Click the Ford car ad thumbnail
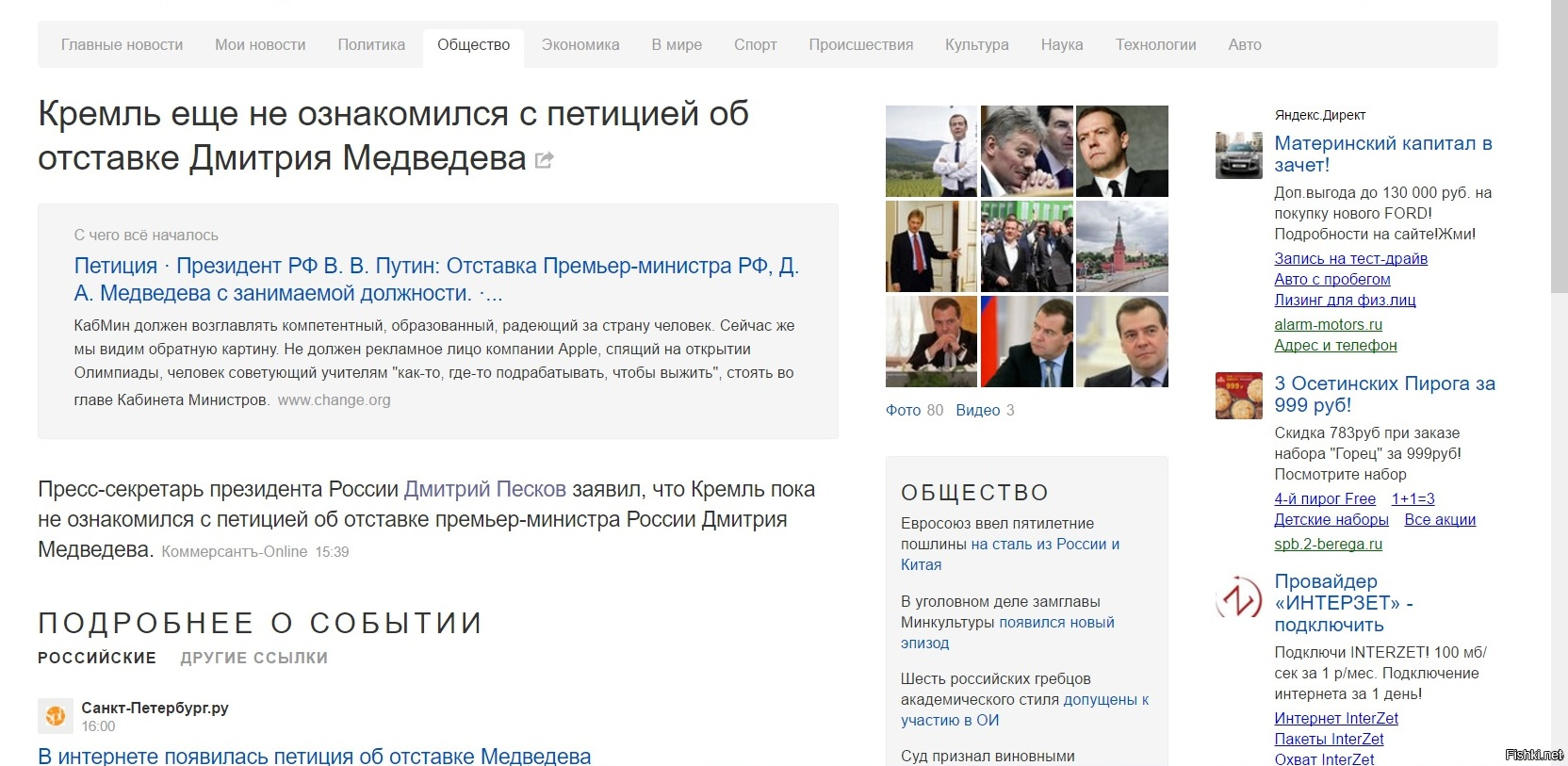Viewport: 1568px width, 766px height. 1238,155
